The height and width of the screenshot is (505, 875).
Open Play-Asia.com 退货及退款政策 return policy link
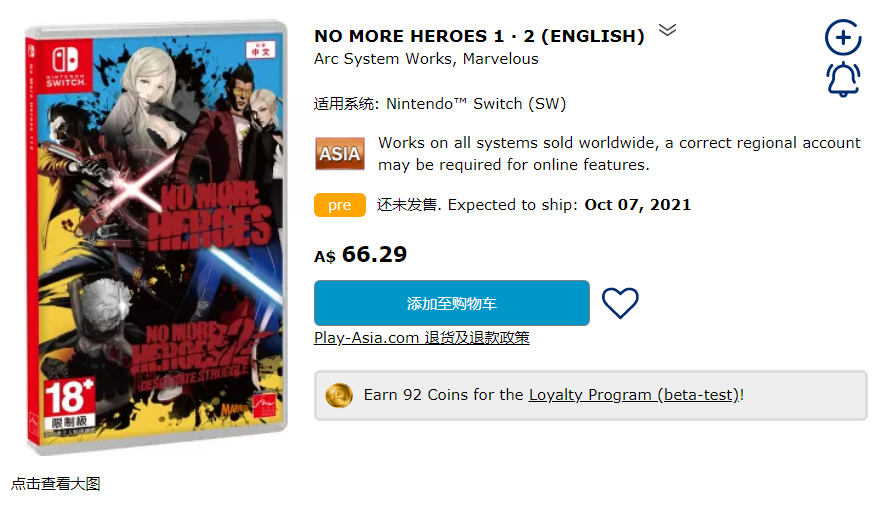[x=421, y=338]
